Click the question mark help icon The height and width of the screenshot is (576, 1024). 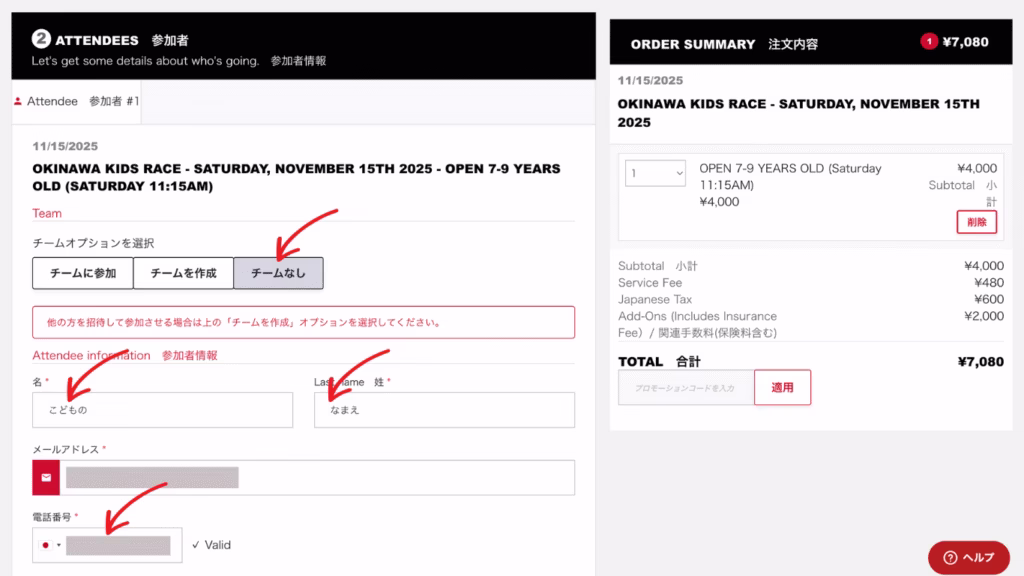coord(950,557)
